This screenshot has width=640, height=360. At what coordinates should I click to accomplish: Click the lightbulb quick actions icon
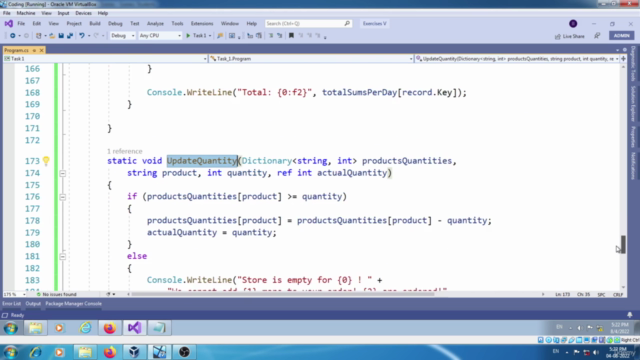(46, 161)
